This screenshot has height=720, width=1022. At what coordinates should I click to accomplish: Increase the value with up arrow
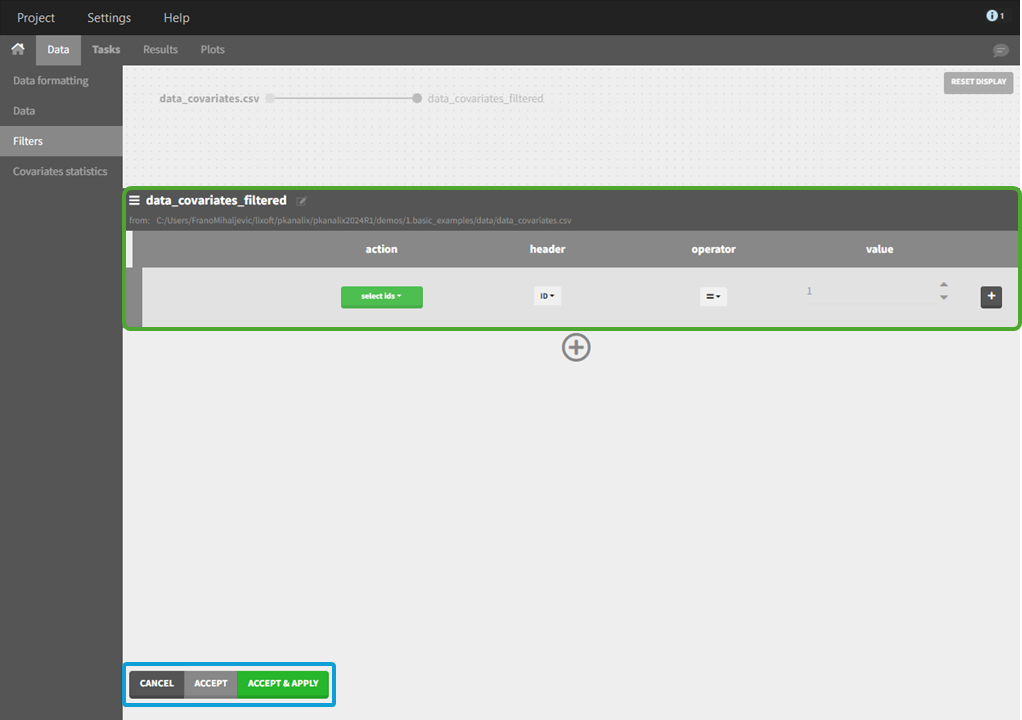(x=944, y=285)
